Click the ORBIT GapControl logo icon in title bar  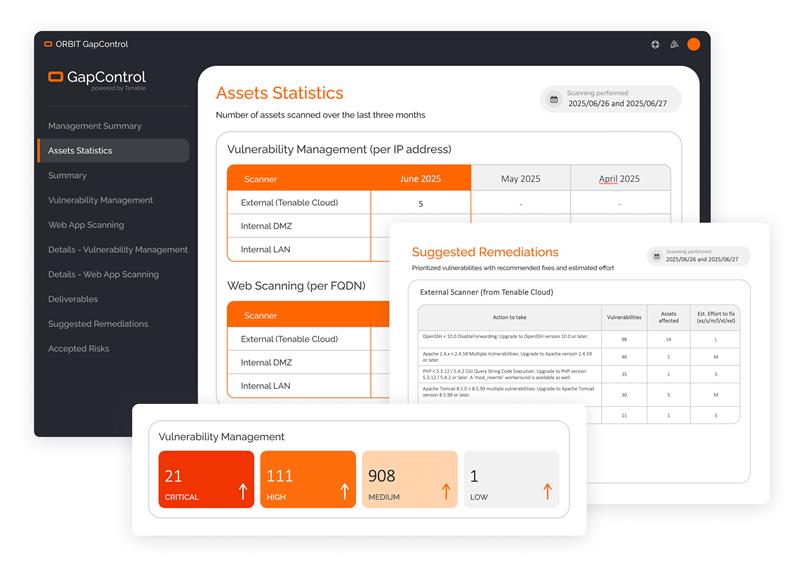point(48,44)
